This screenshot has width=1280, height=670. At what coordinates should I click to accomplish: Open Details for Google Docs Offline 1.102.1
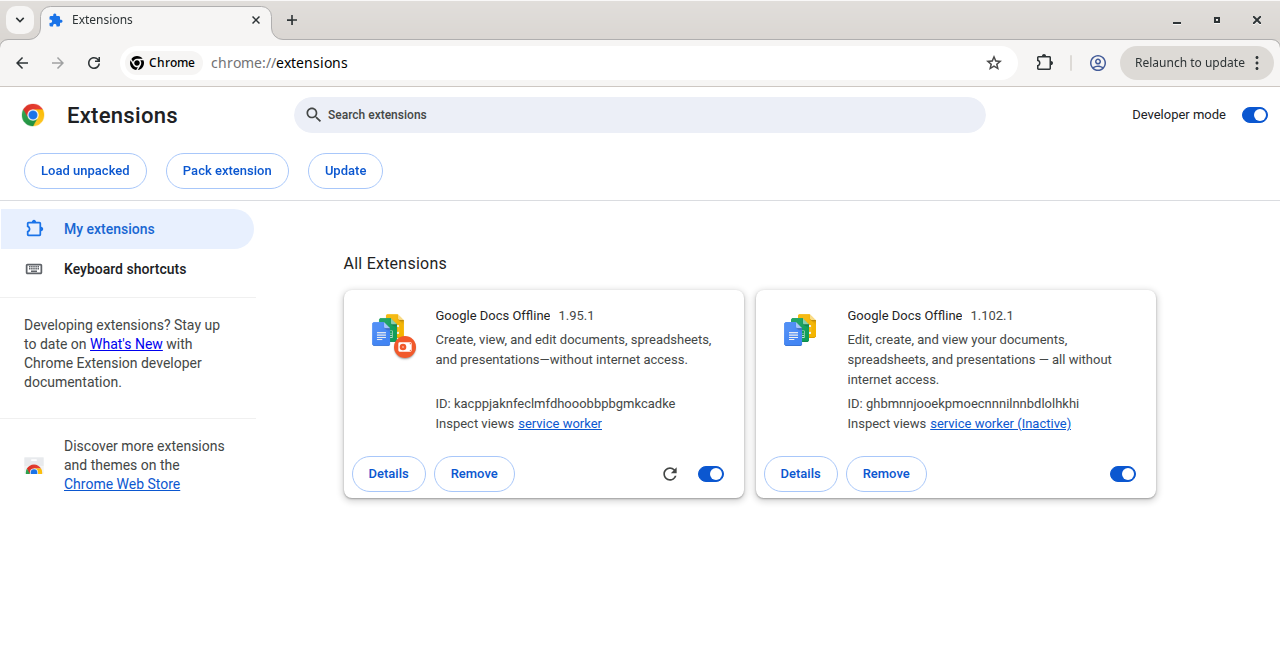pos(801,474)
